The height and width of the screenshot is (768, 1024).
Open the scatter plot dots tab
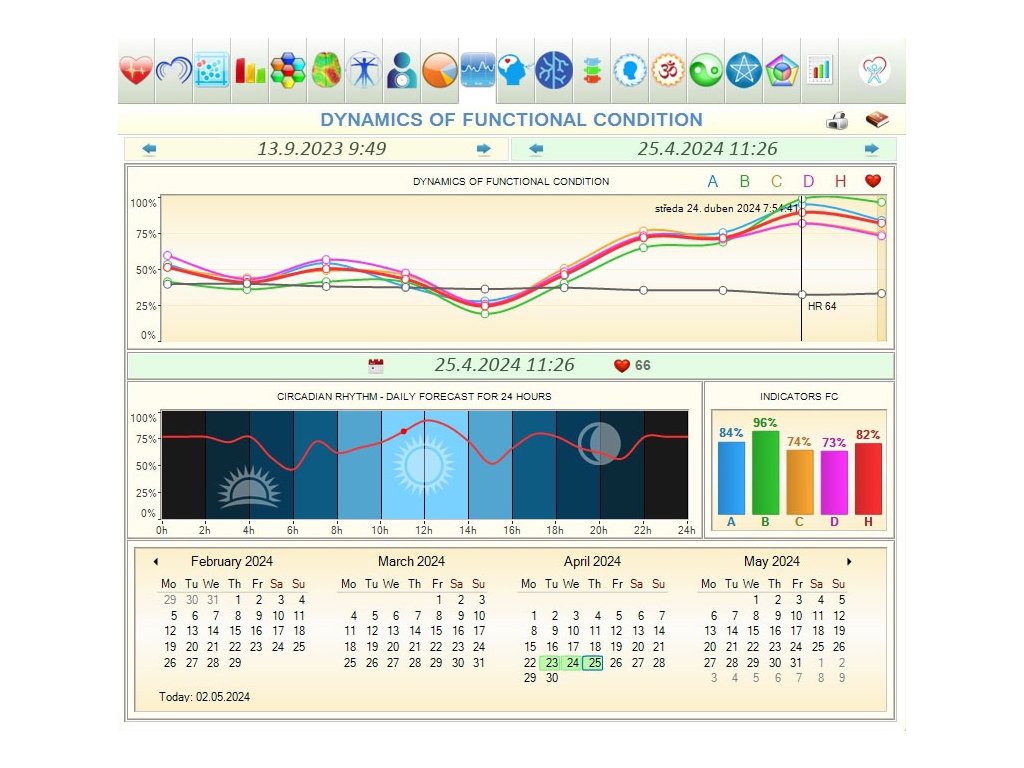212,70
